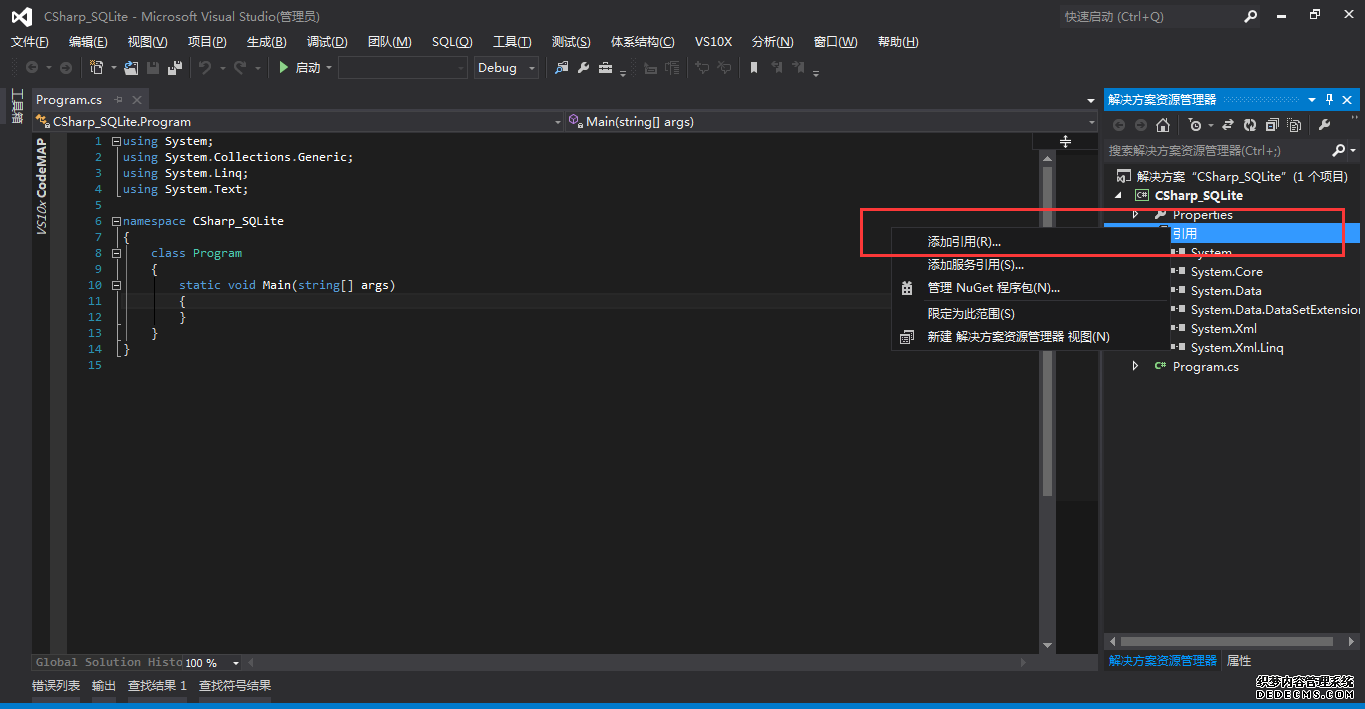Click Home icon in Solution Explorer
The width and height of the screenshot is (1365, 709).
[x=1162, y=125]
